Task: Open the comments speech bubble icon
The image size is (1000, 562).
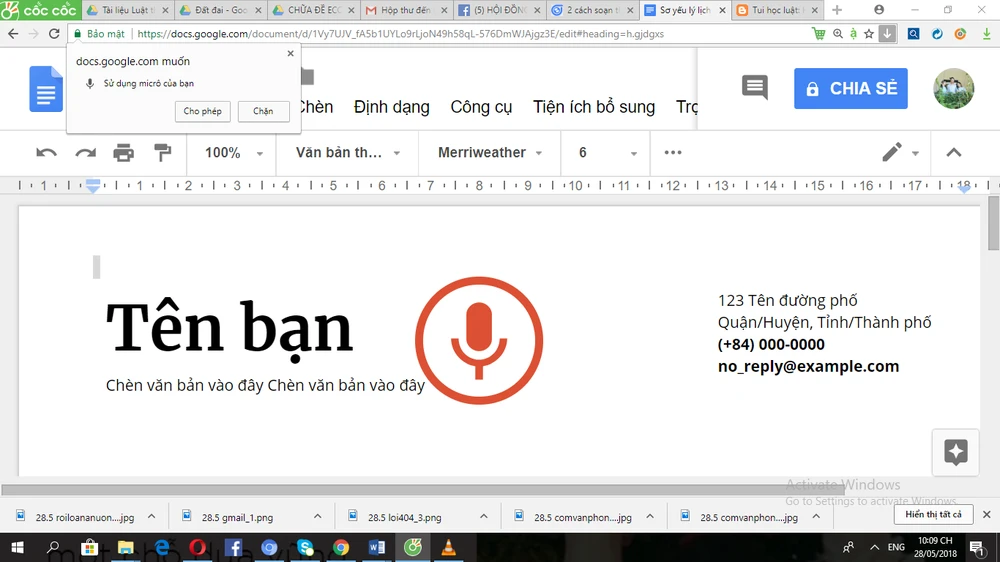Action: 755,88
